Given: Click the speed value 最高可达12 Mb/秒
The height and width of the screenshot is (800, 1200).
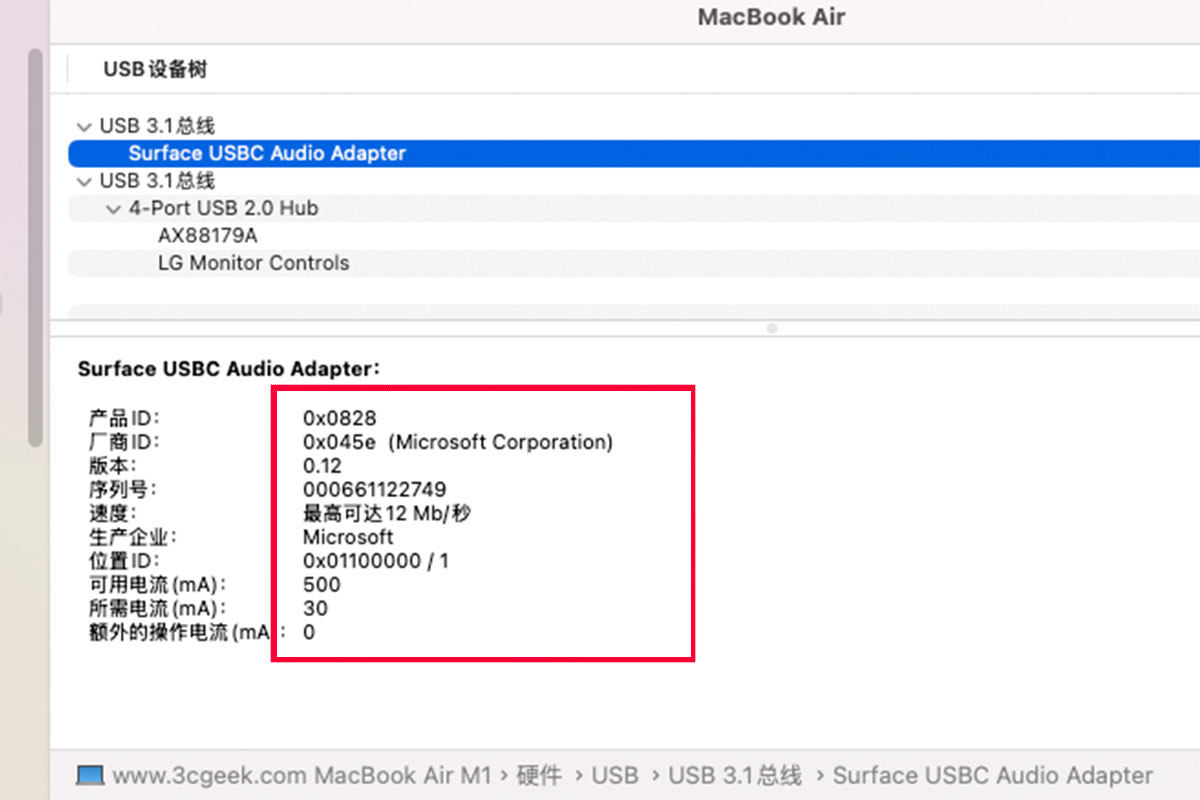Looking at the screenshot, I should coord(387,513).
